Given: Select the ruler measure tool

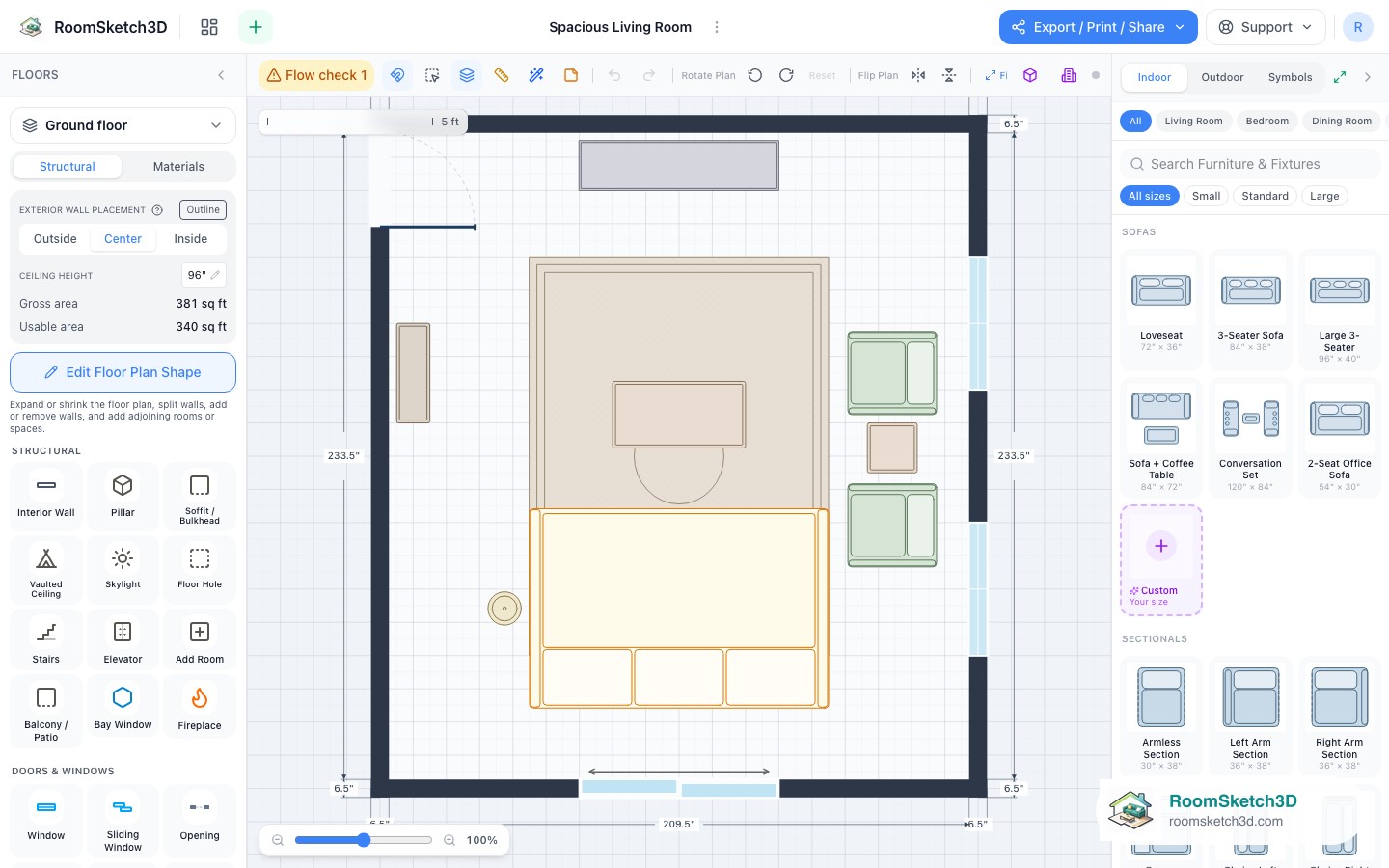Looking at the screenshot, I should (x=502, y=75).
